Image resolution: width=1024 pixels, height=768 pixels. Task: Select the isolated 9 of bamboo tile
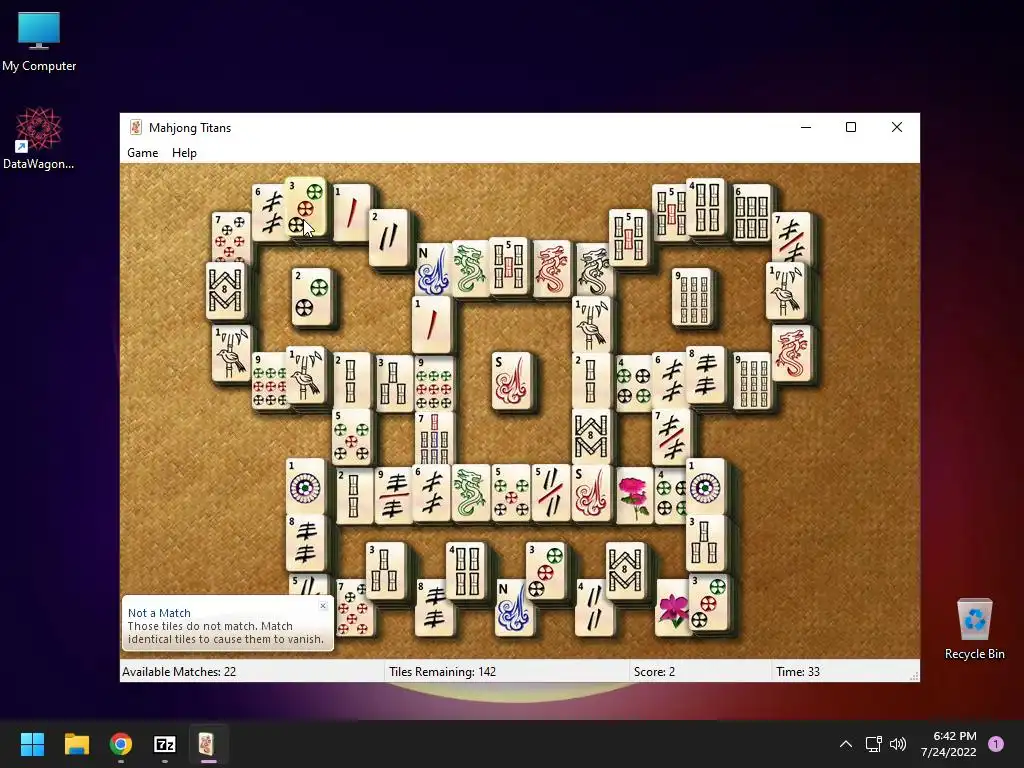click(x=692, y=296)
